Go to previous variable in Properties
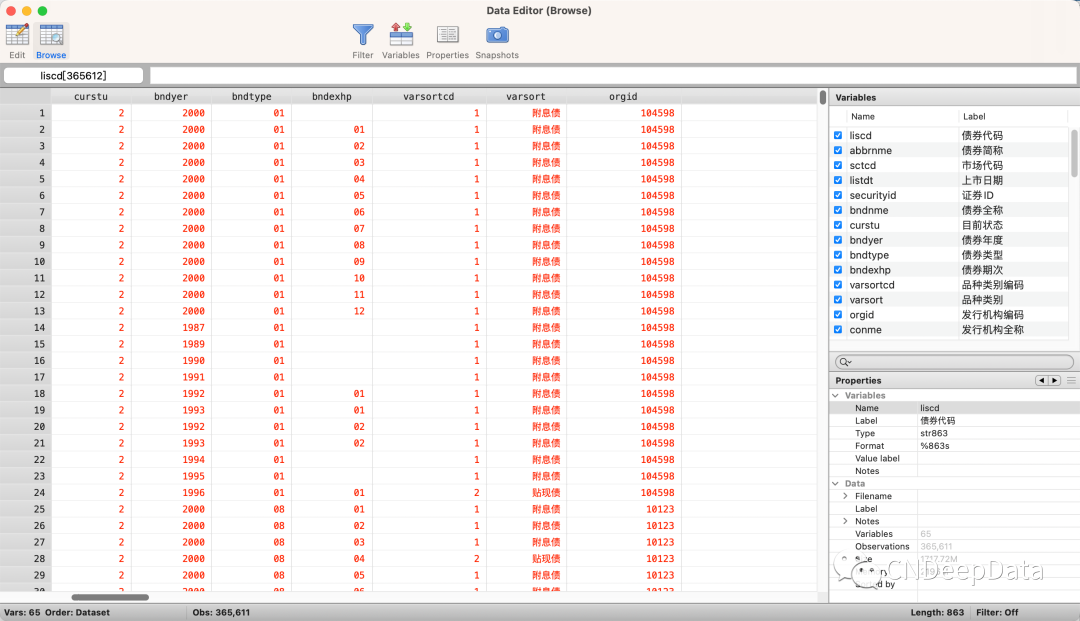 (x=1041, y=380)
